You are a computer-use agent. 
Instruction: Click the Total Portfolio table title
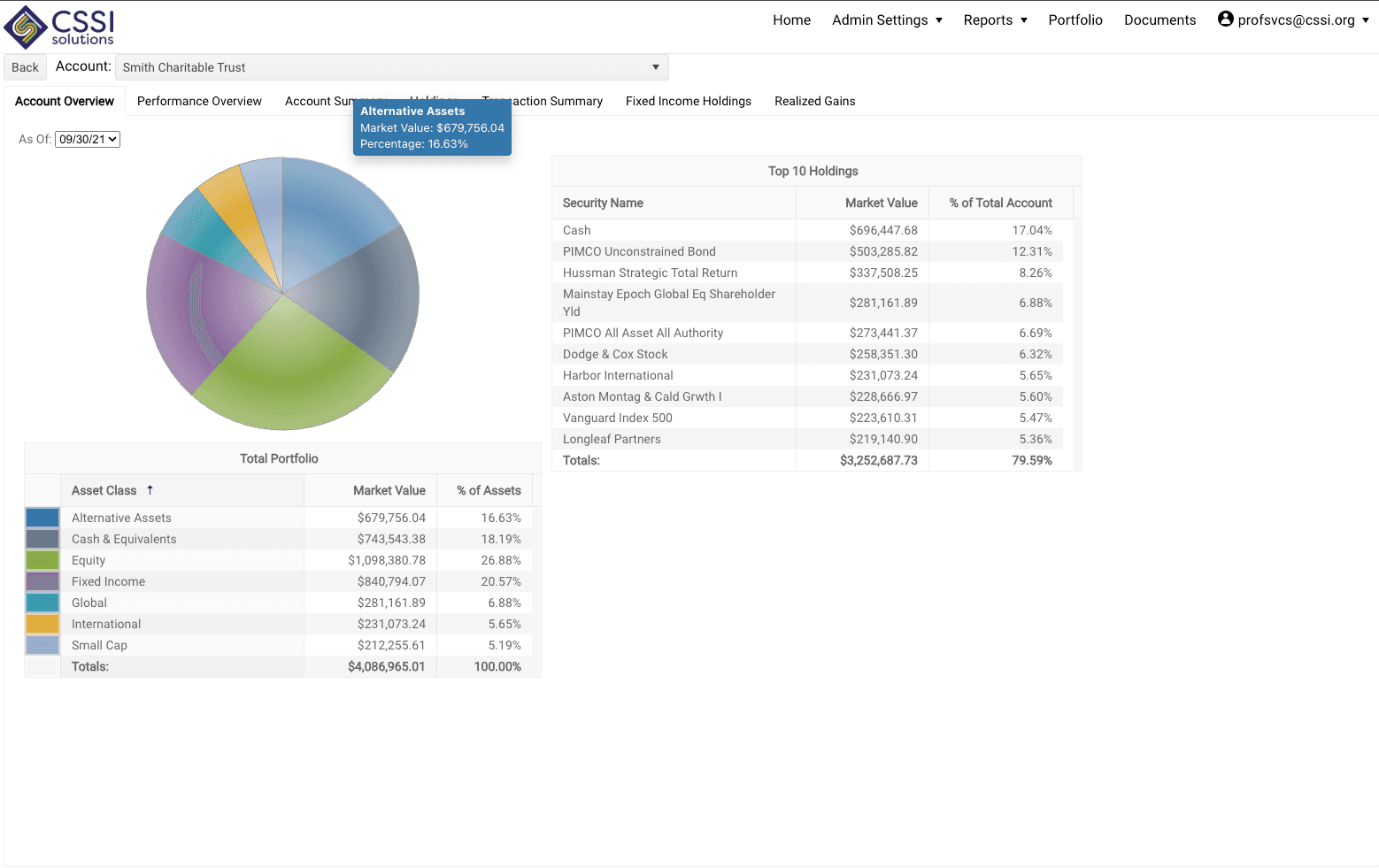coord(279,458)
